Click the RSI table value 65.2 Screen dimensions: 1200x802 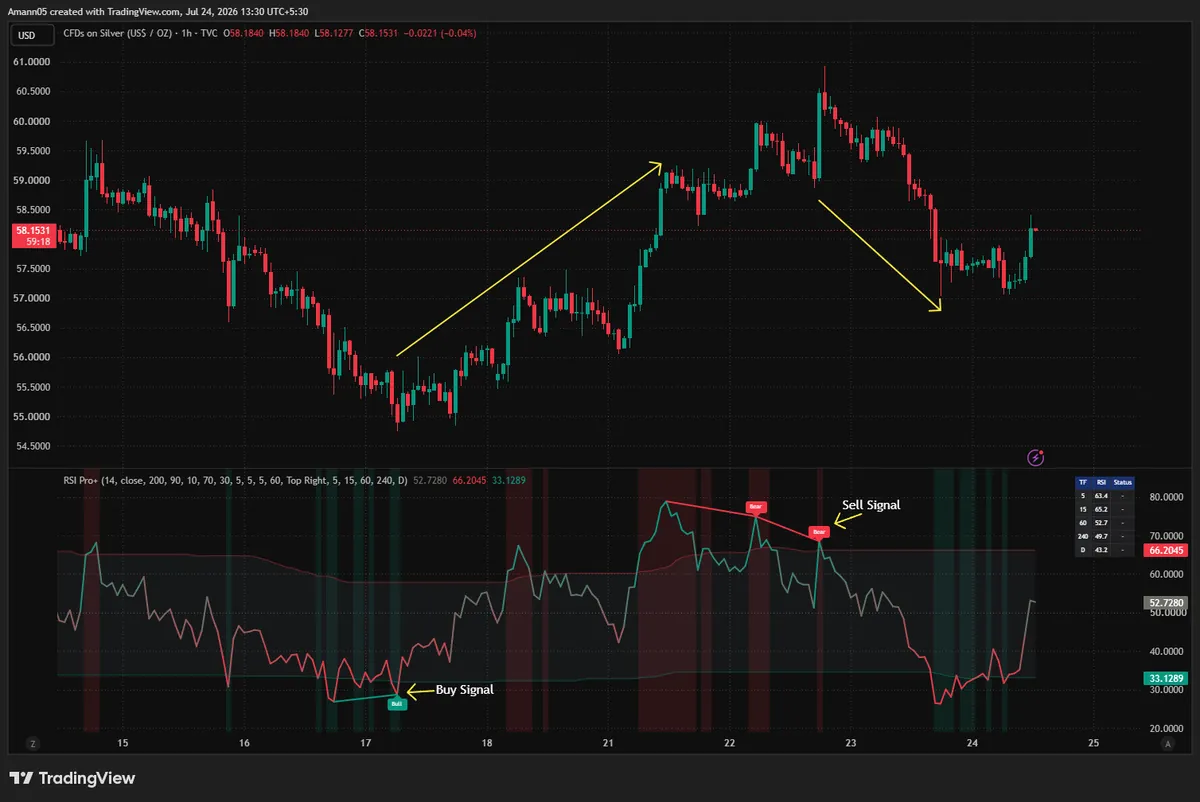pyautogui.click(x=1101, y=510)
